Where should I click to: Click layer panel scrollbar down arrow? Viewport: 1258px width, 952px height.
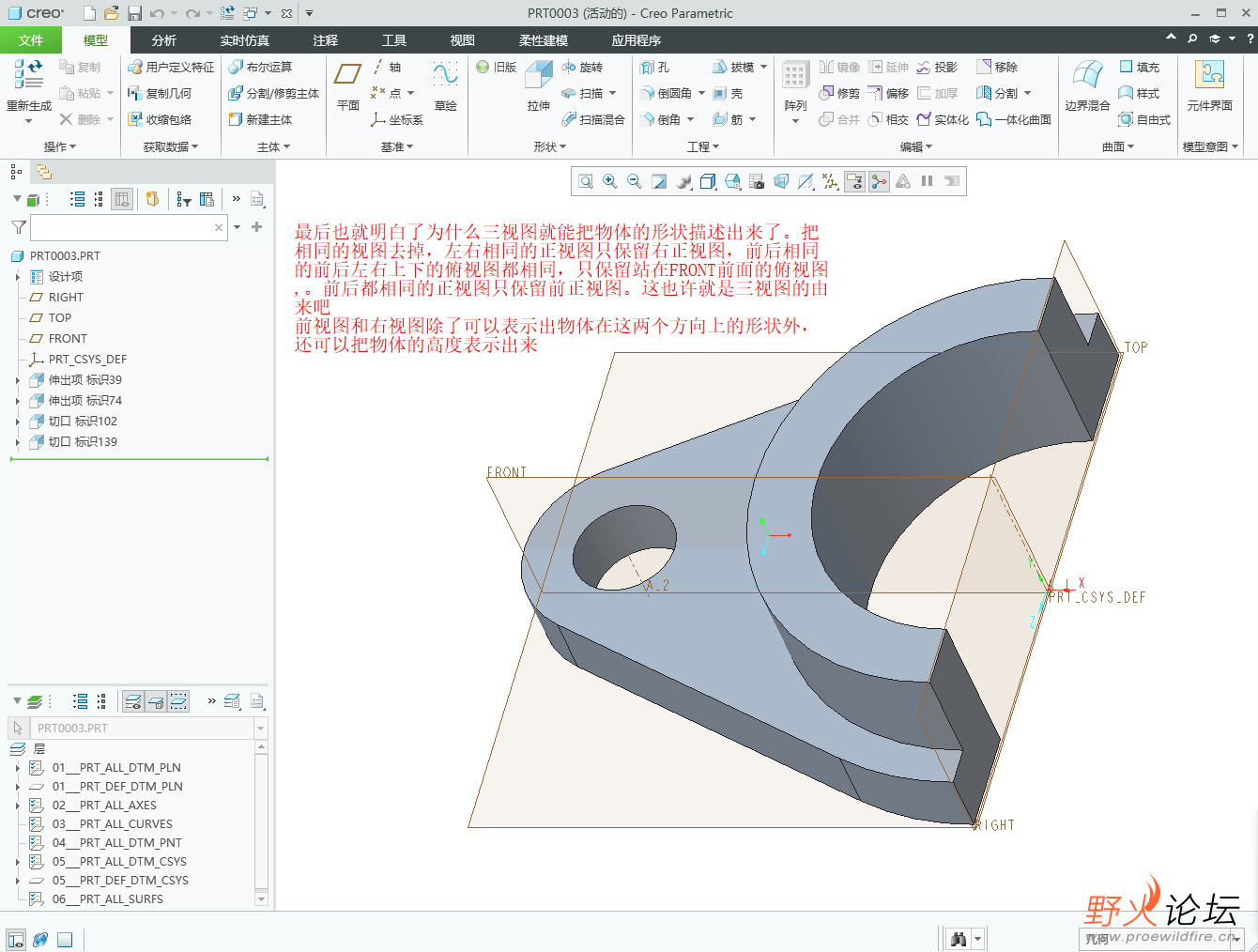261,898
